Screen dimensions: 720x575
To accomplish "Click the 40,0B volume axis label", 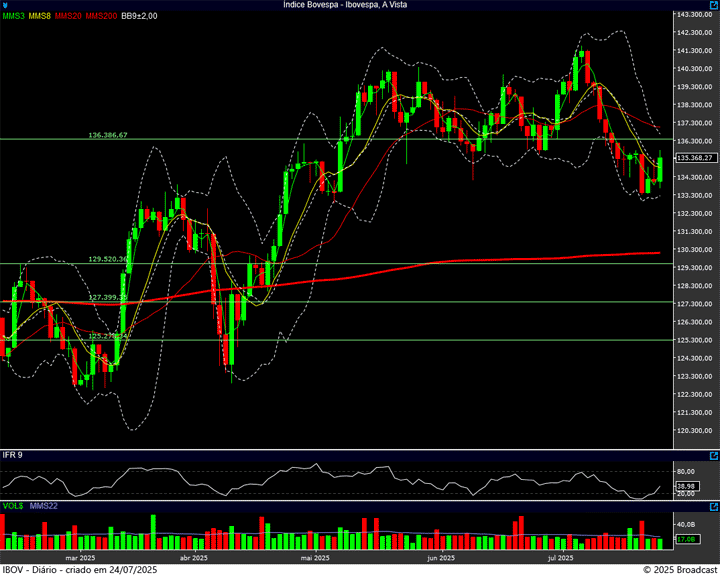I will tap(686, 524).
